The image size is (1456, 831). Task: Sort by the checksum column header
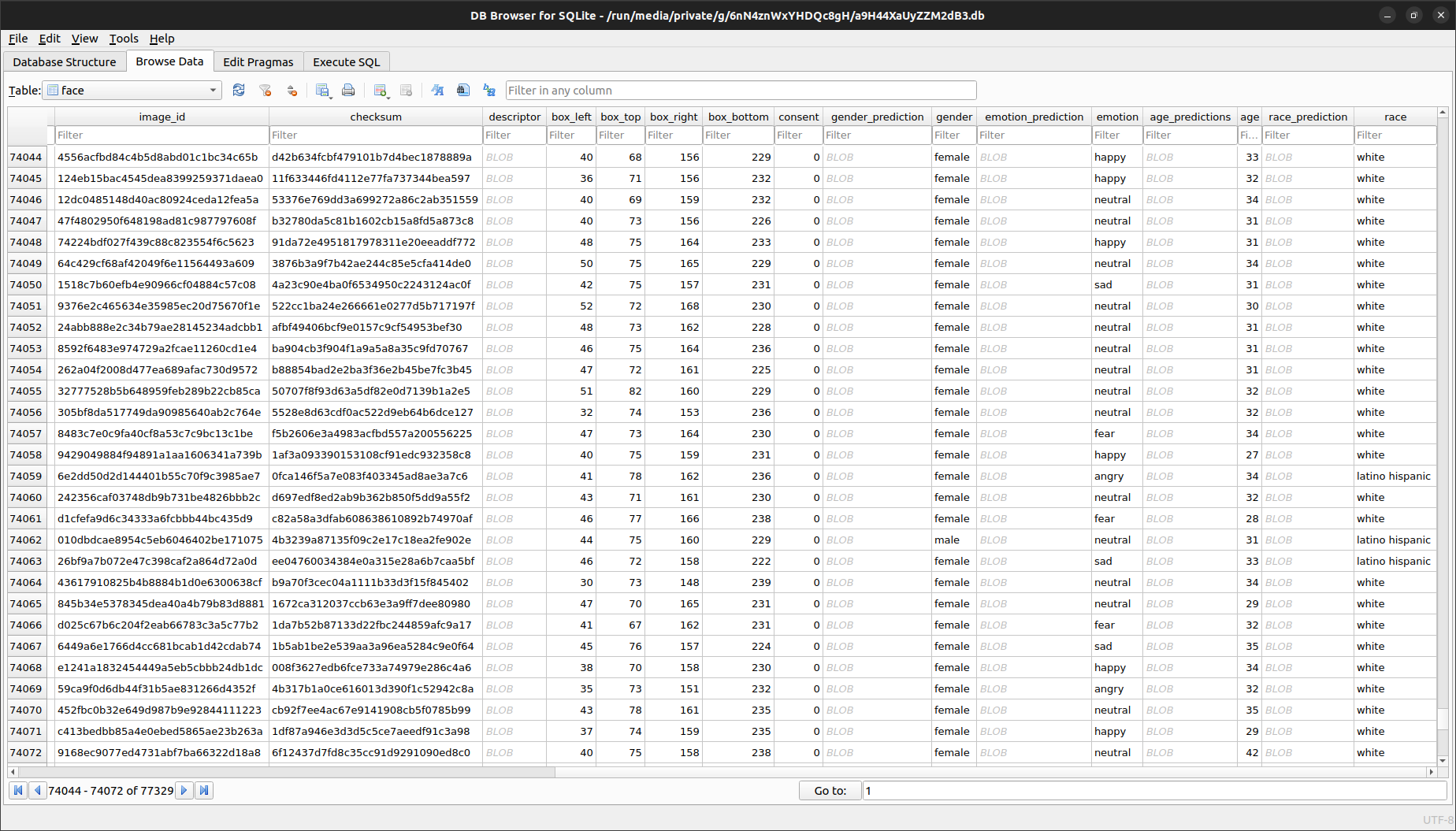coord(376,117)
